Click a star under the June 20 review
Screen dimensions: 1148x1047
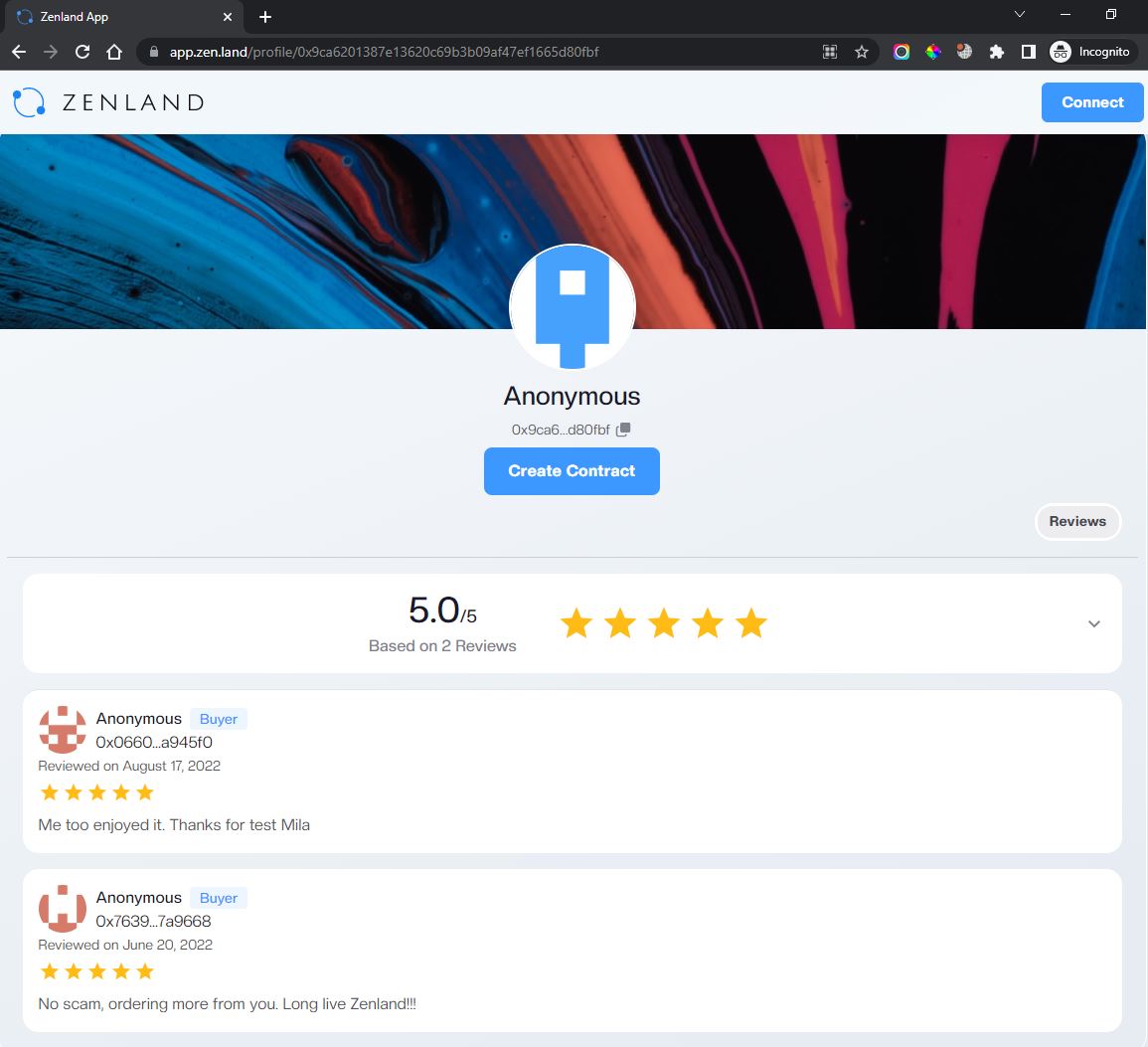[x=50, y=970]
